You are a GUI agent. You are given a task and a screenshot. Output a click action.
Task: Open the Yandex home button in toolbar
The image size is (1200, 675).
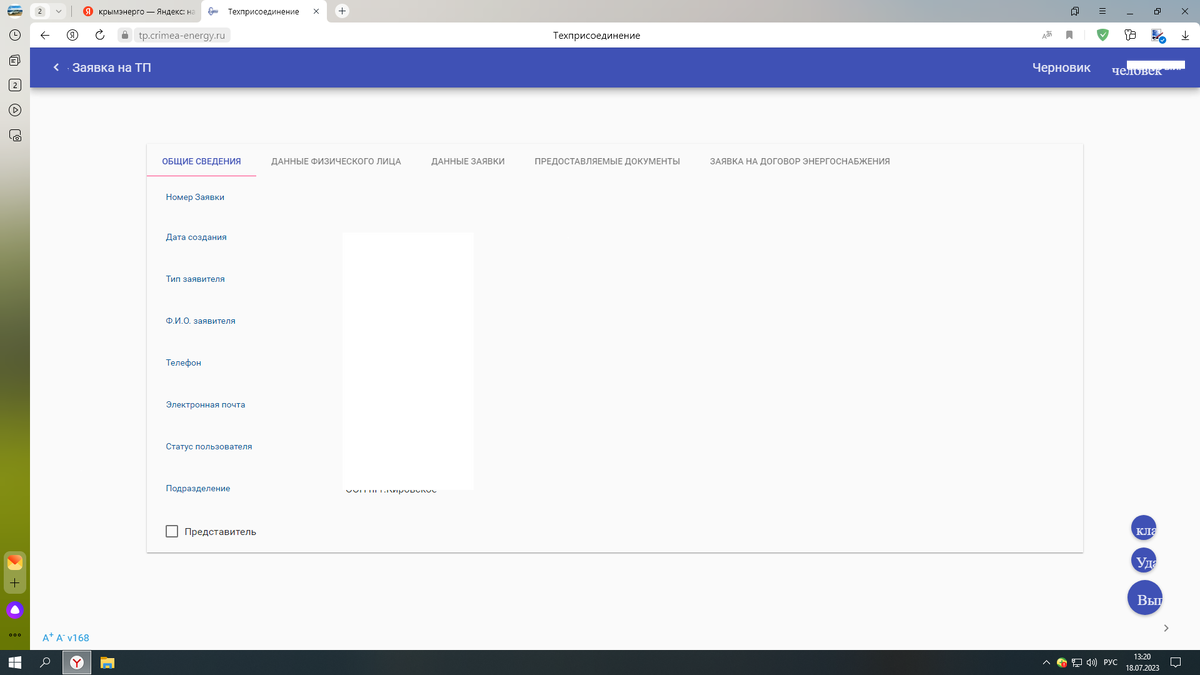(72, 35)
